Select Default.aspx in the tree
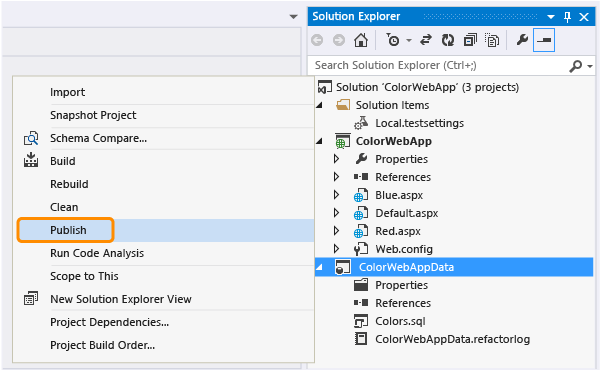The height and width of the screenshot is (370, 600). [x=406, y=213]
